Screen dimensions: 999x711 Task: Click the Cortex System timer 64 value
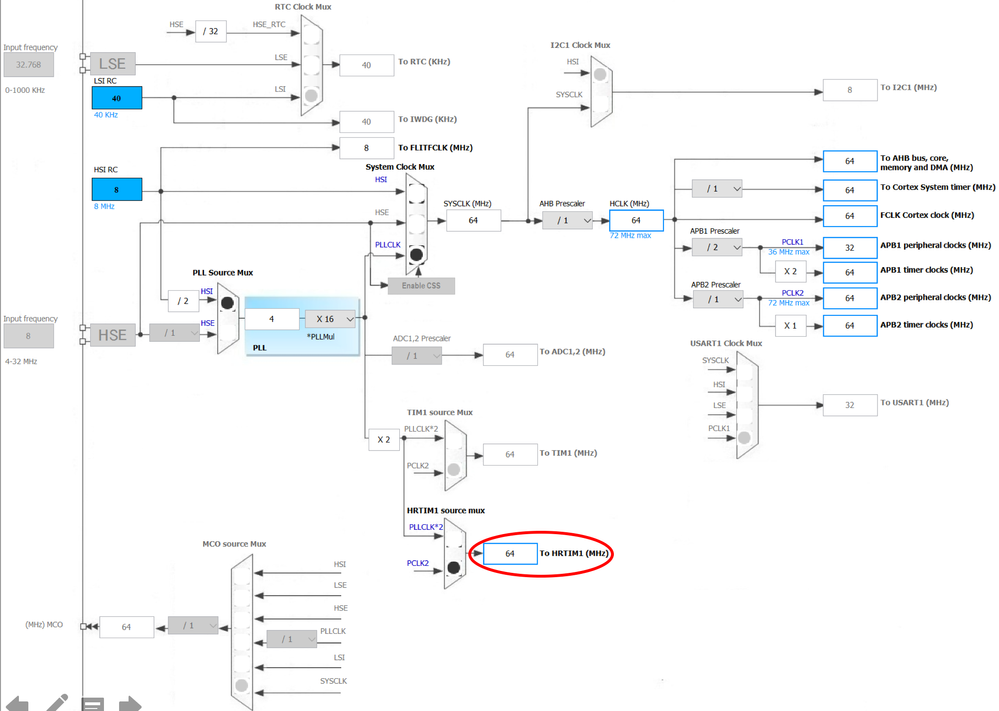850,190
